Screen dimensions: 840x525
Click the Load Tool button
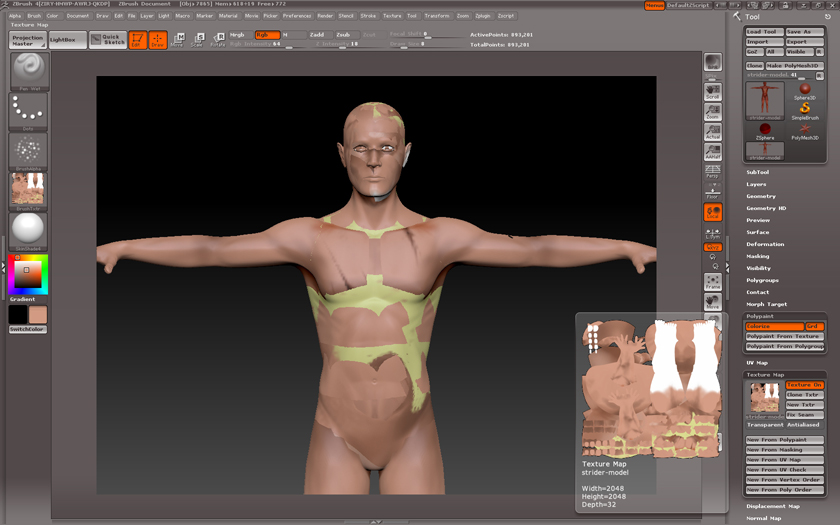click(764, 32)
